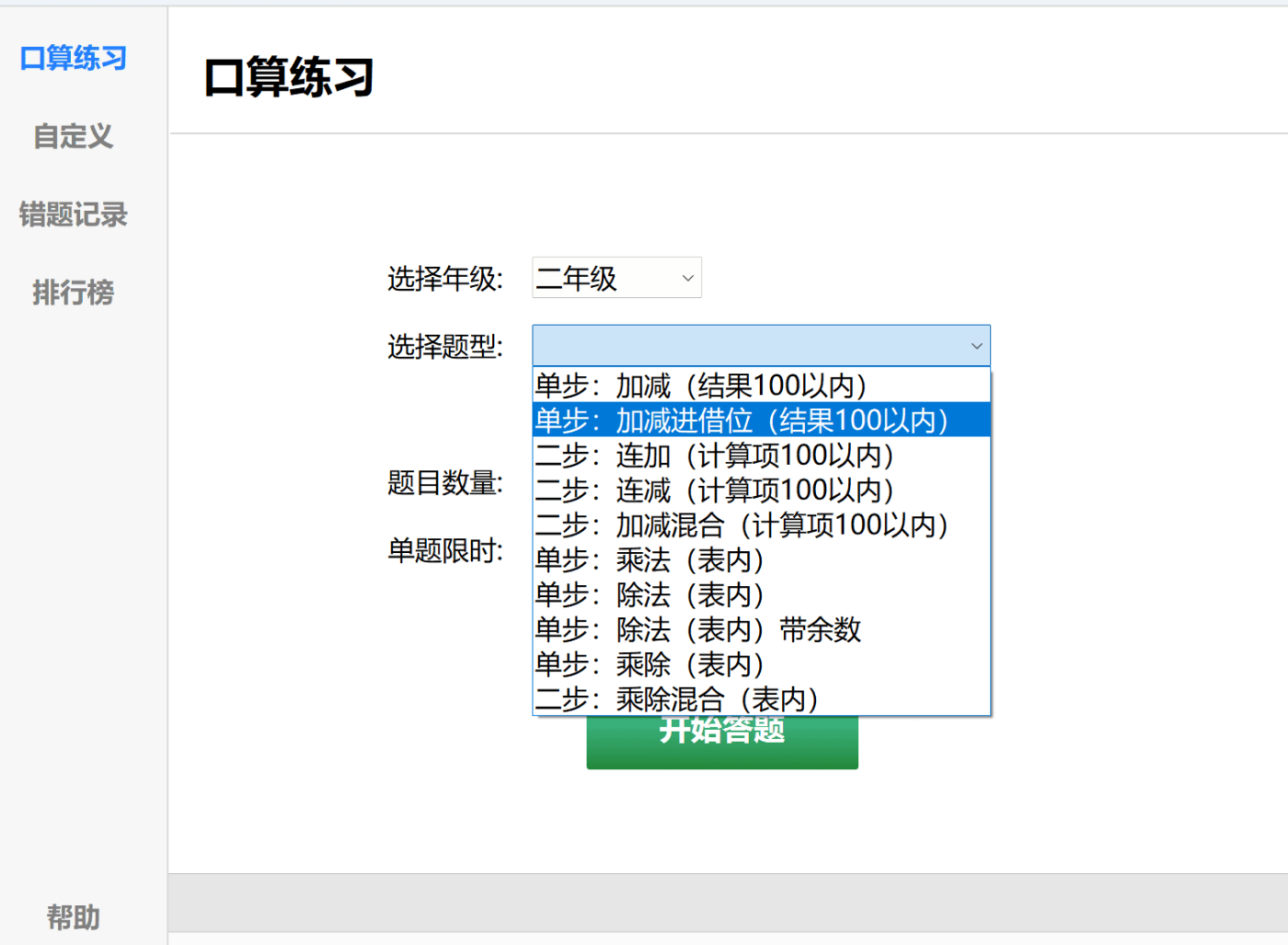This screenshot has width=1288, height=945.
Task: Open the 口算练习 sidebar tab
Action: tap(74, 59)
